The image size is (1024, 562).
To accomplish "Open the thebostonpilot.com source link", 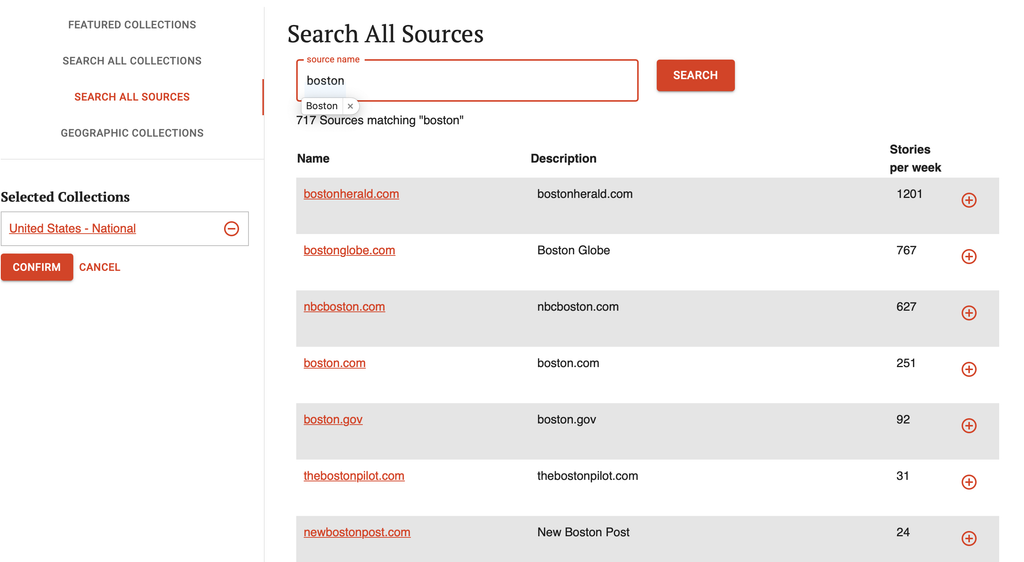I will point(354,476).
